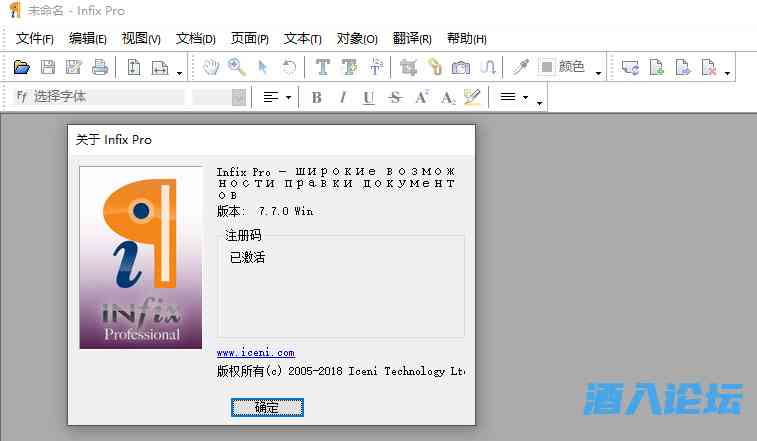This screenshot has height=441, width=757.
Task: Click the Print icon in toolbar
Action: (100, 67)
